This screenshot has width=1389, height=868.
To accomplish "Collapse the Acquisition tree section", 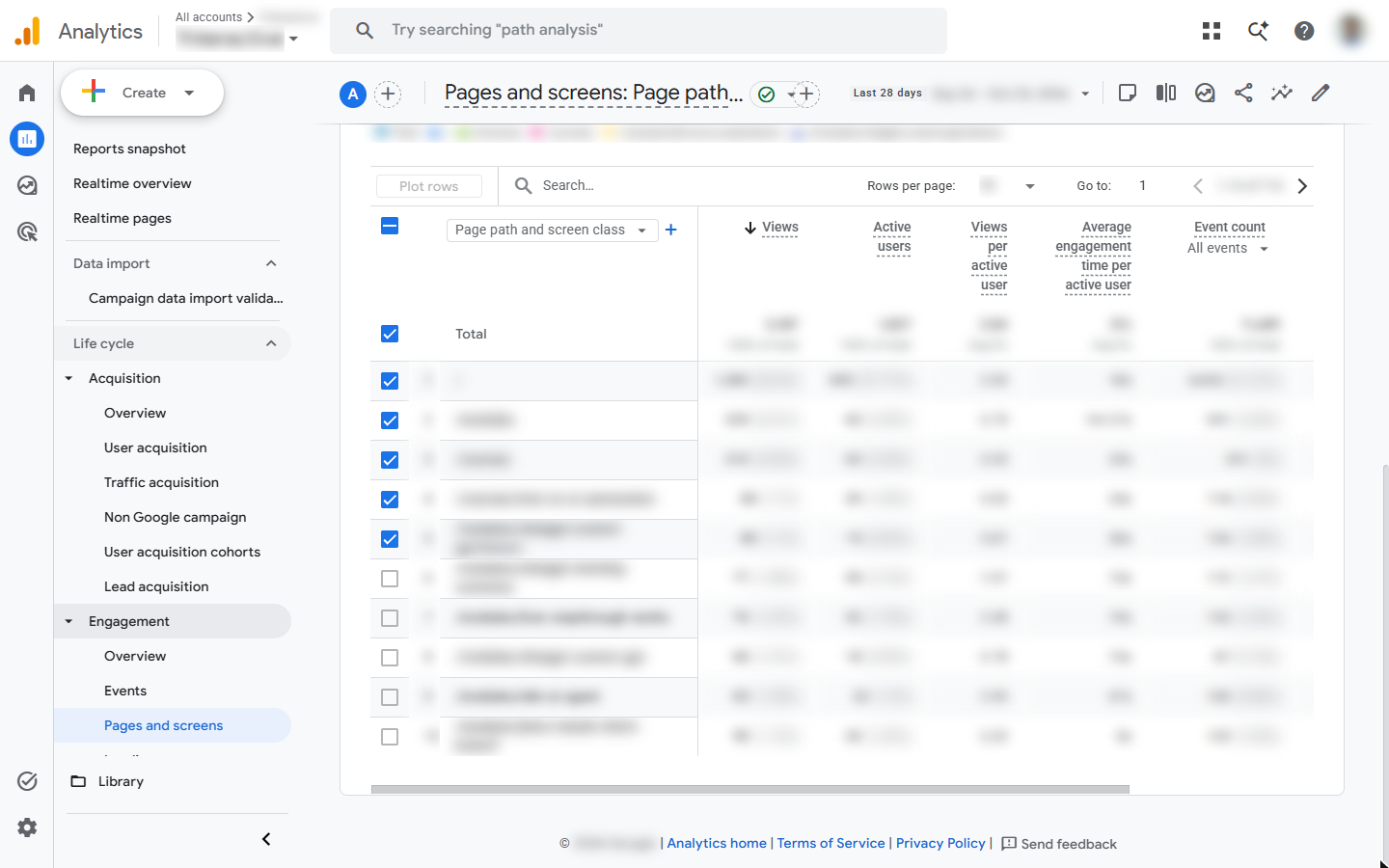I will click(69, 379).
